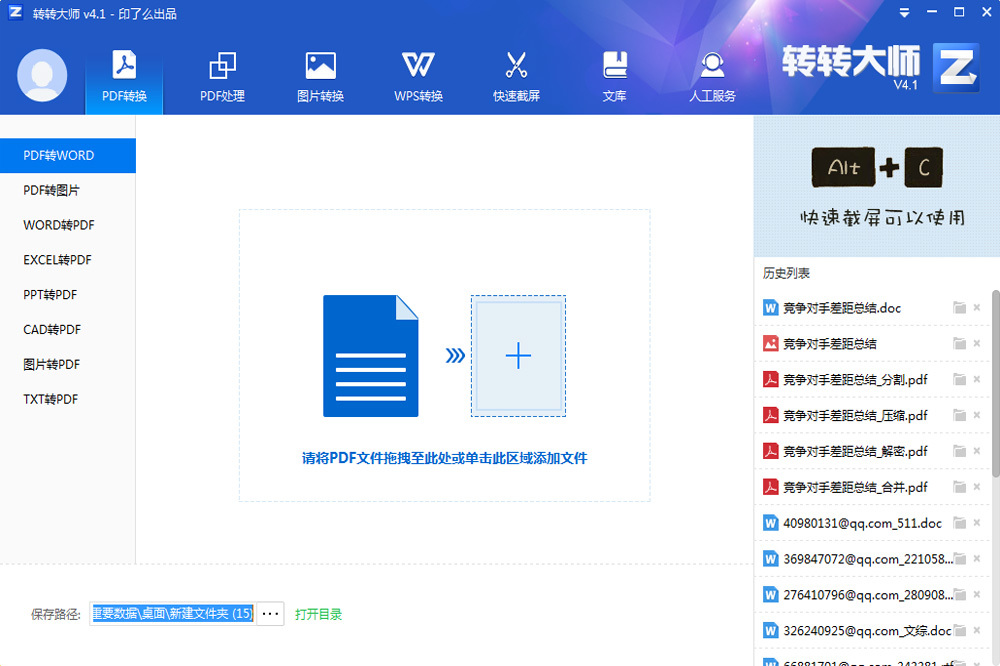This screenshot has width=1000, height=666.
Task: Open history item 369847072@qq.com_221058
Action: (868, 559)
